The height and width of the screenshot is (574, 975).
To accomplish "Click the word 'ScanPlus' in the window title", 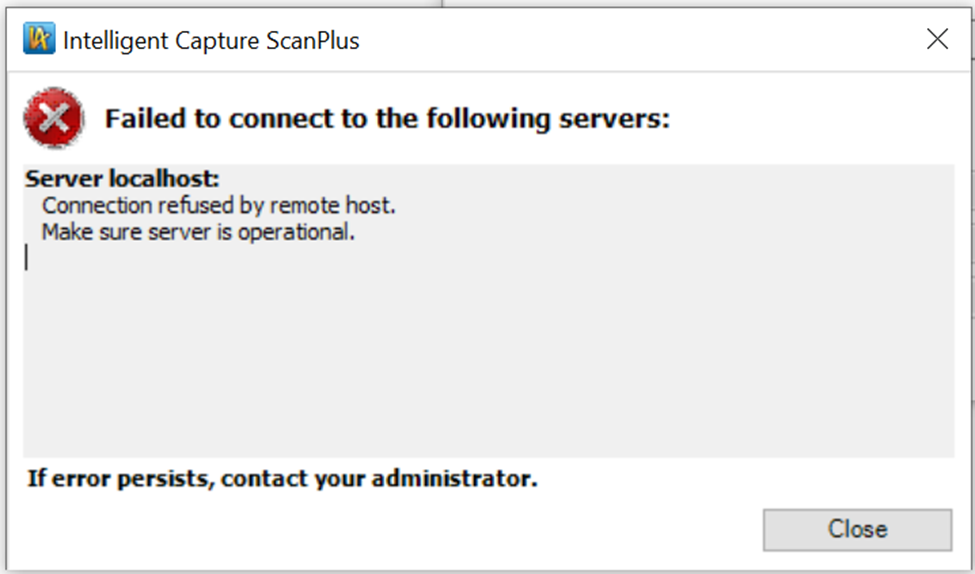I will (x=313, y=41).
